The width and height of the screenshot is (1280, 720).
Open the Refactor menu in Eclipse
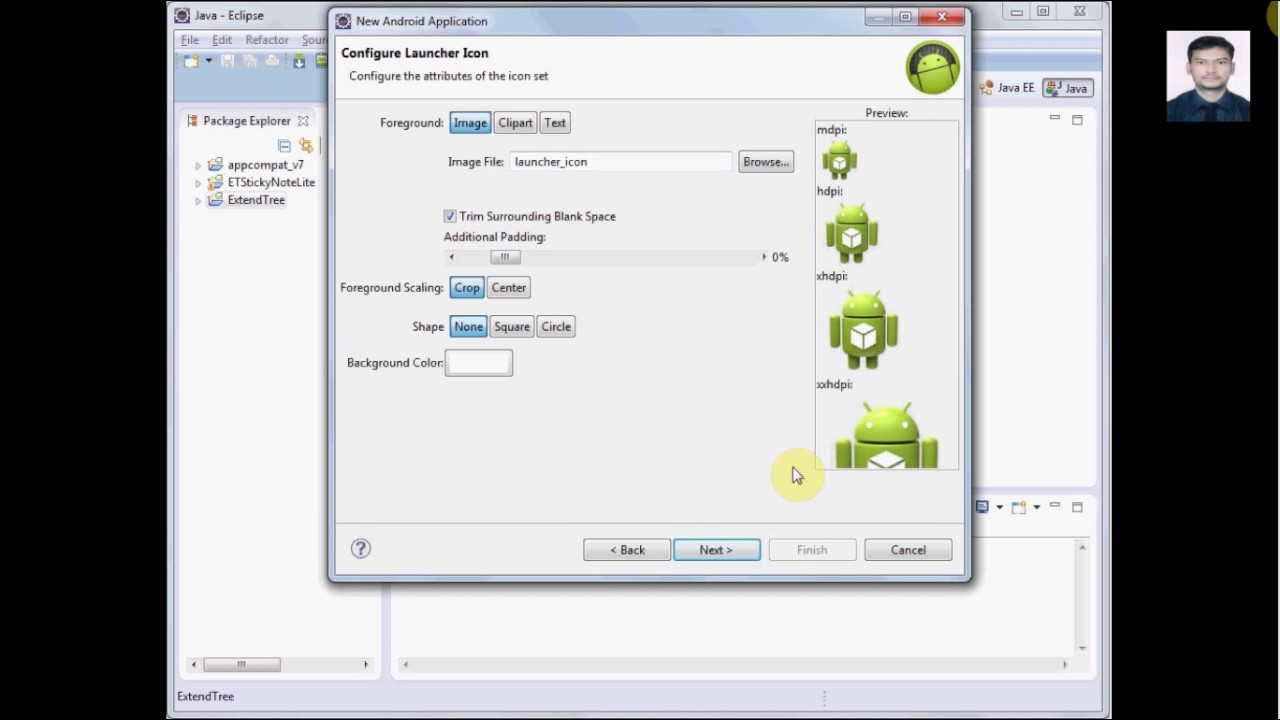click(267, 40)
